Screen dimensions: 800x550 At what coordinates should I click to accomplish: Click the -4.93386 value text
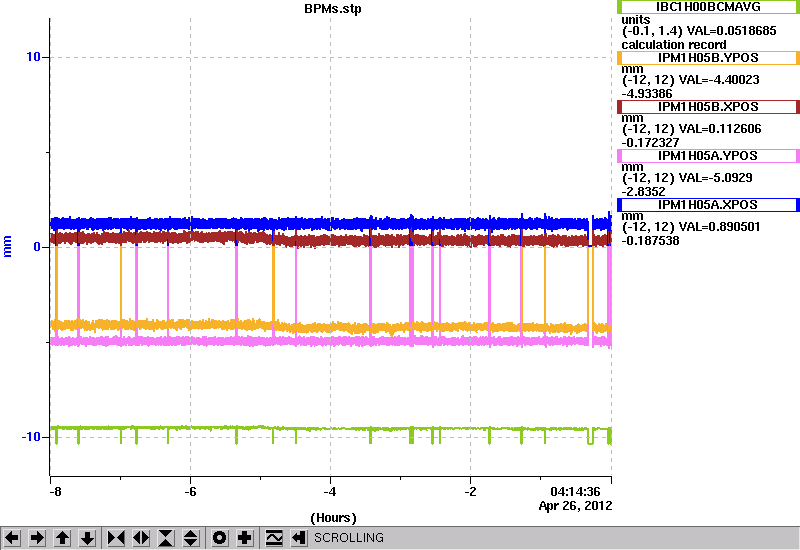coord(647,94)
